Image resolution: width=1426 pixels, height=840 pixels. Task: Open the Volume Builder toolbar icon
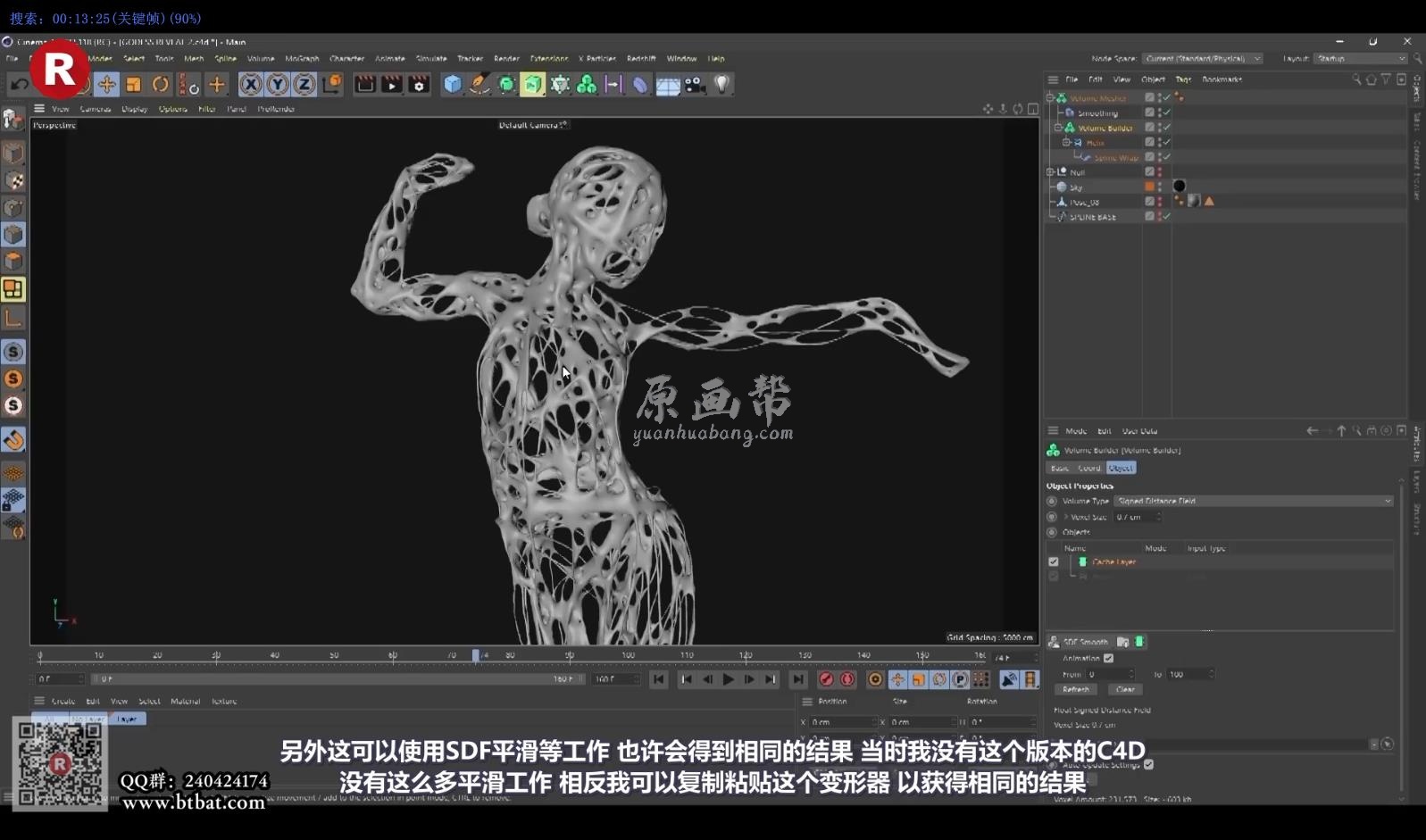tap(587, 84)
